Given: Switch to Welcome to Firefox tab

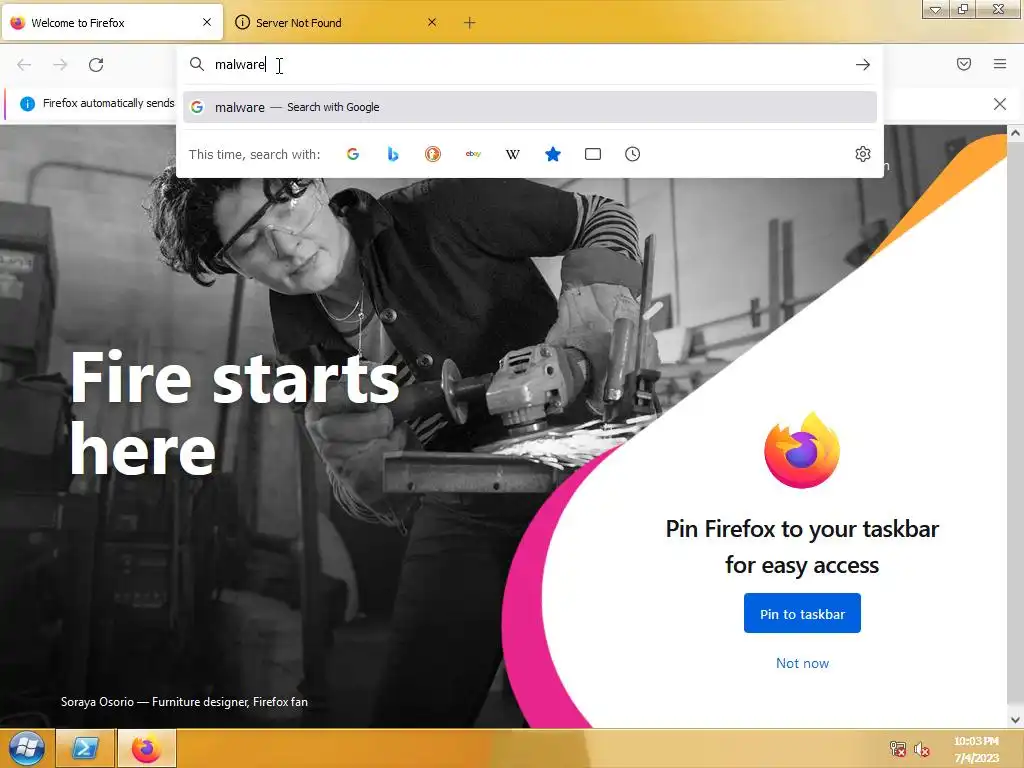Looking at the screenshot, I should [112, 23].
